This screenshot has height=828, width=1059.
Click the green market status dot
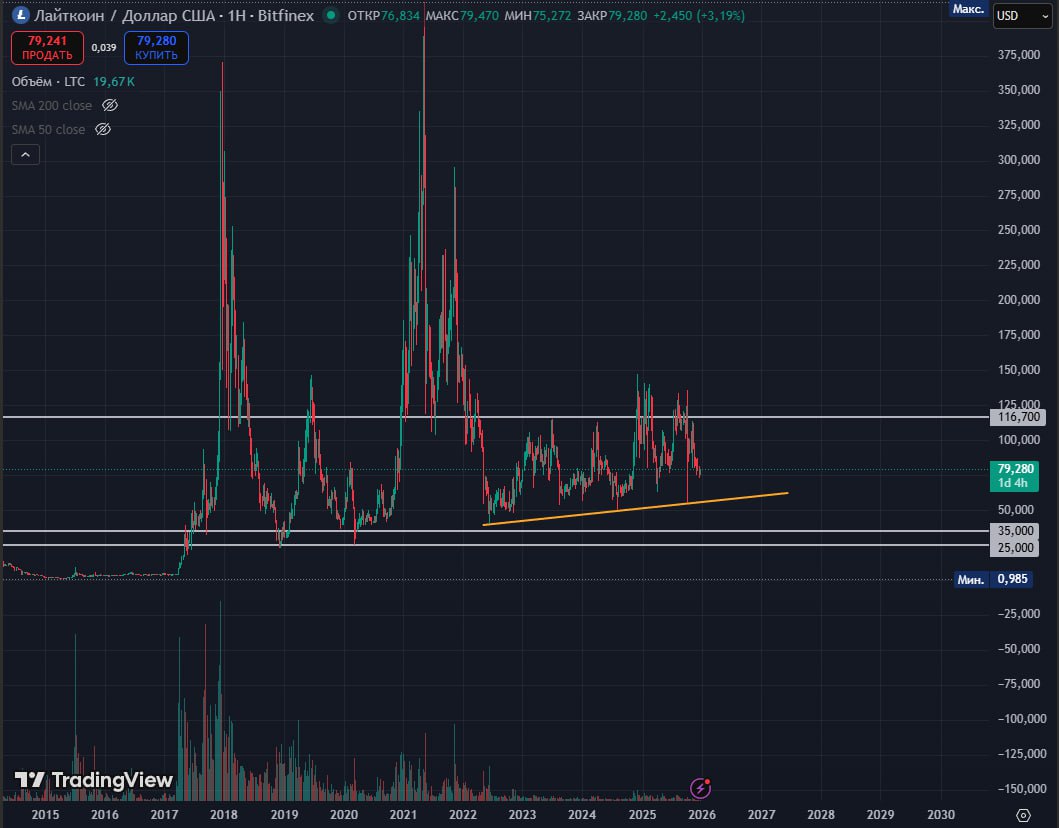click(329, 16)
